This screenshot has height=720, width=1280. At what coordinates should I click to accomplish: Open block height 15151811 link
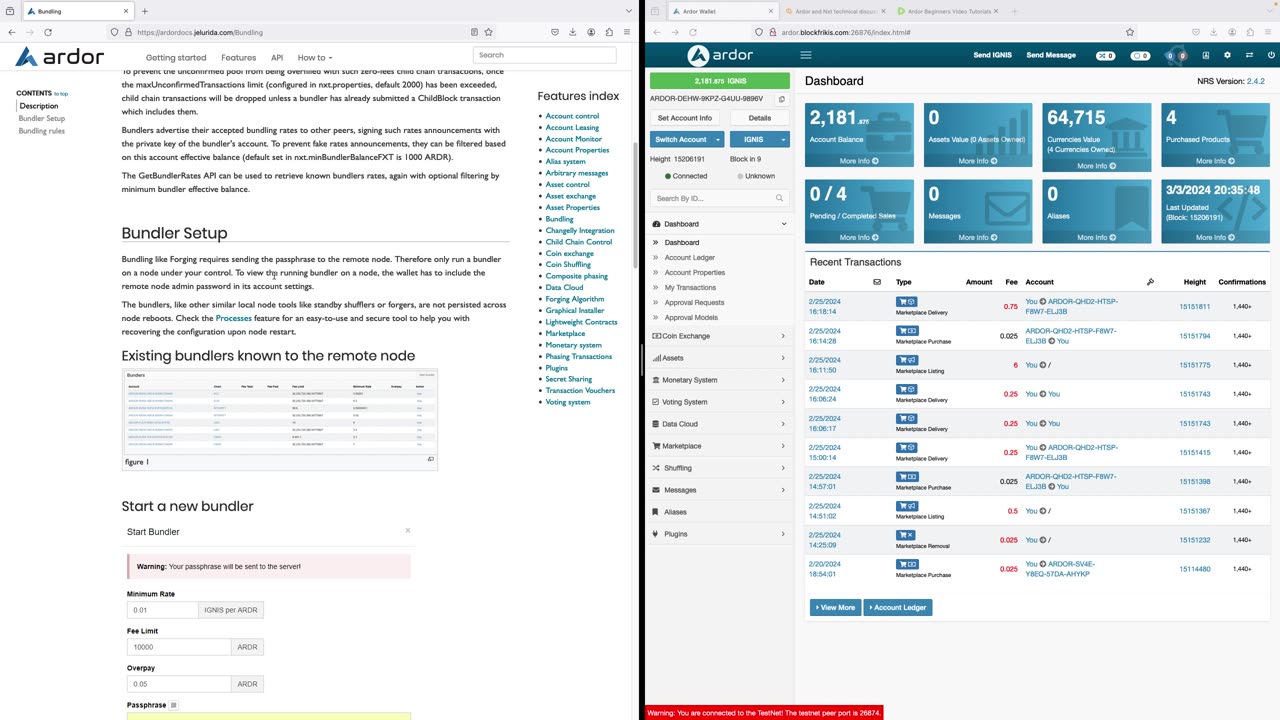coord(1194,307)
